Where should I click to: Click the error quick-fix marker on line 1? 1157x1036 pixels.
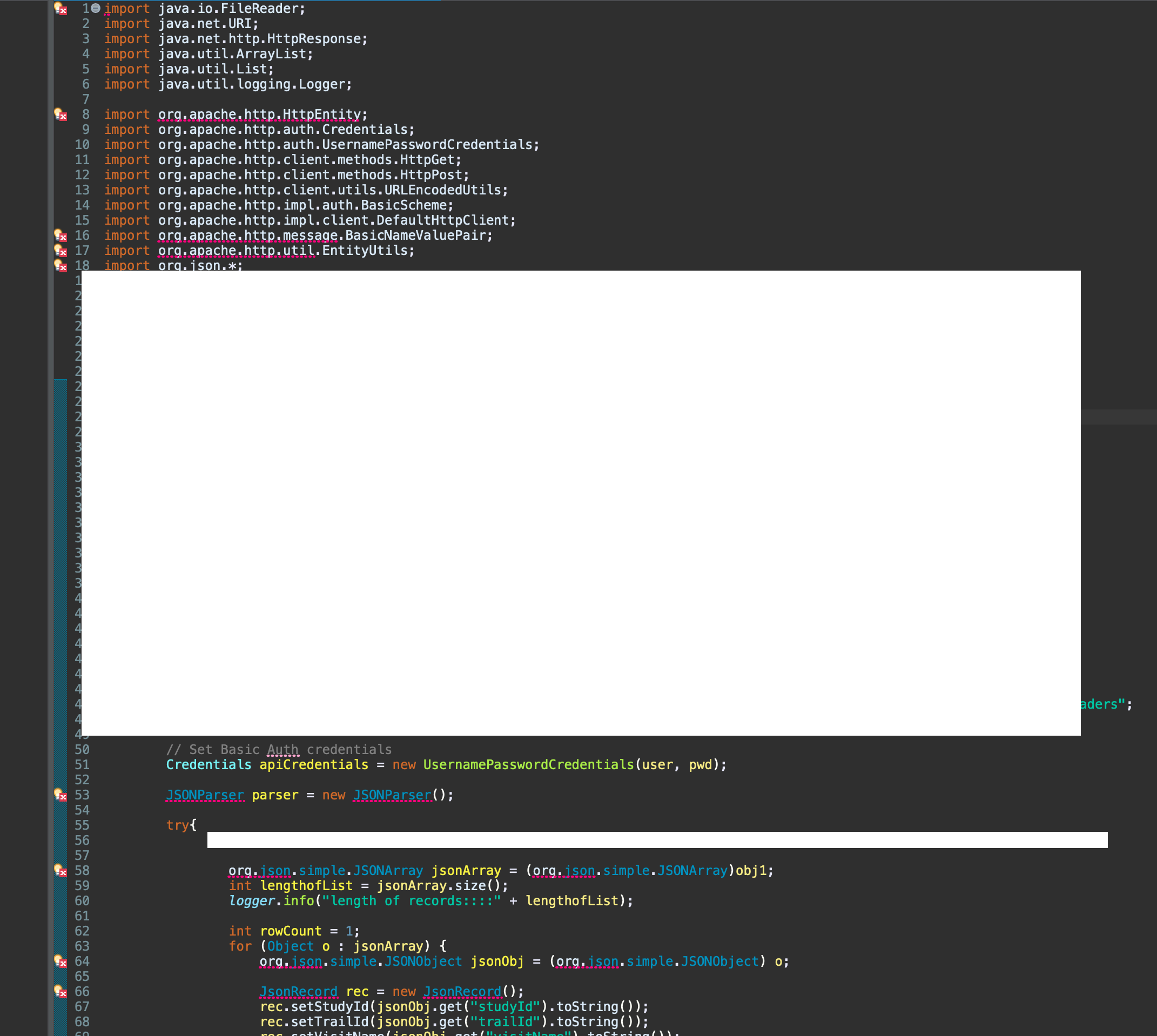(60, 9)
